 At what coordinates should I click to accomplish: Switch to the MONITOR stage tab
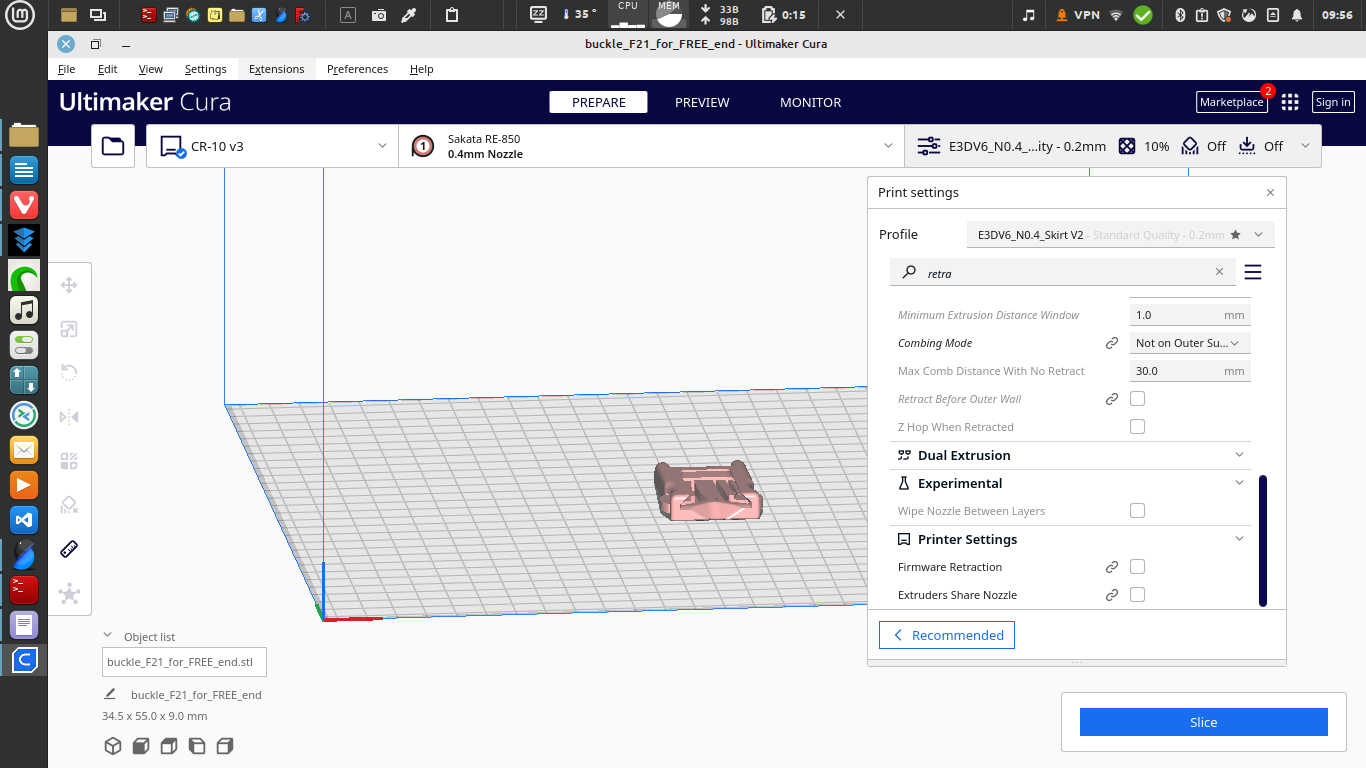810,102
